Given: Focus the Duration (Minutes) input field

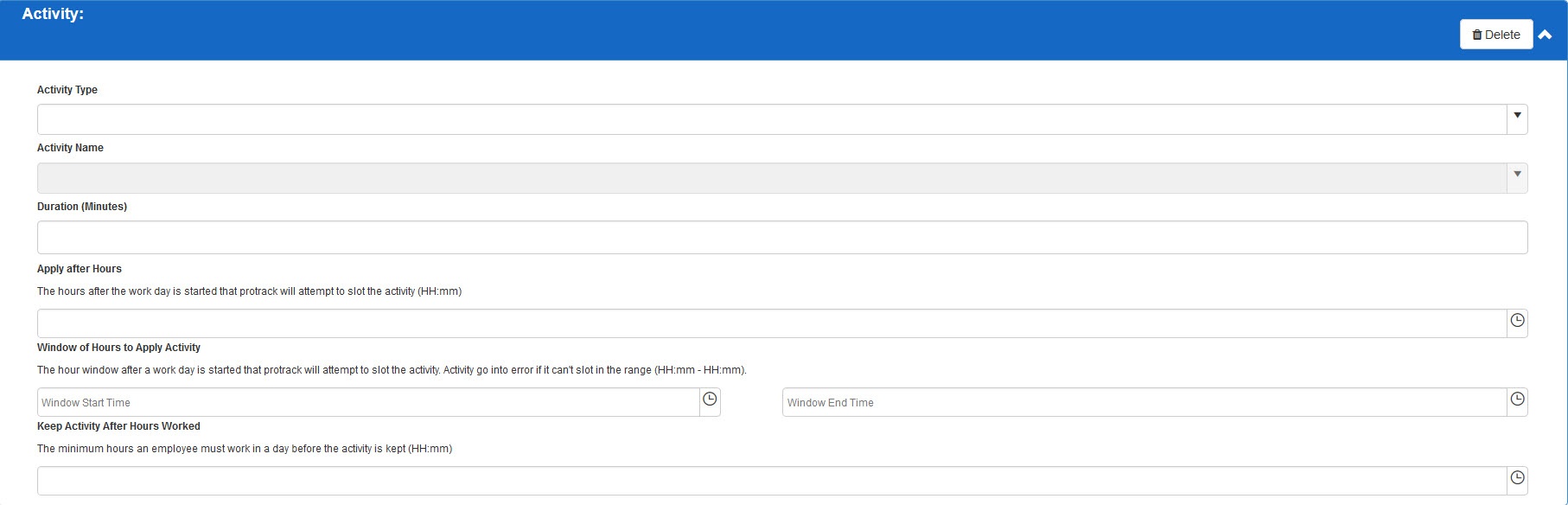Looking at the screenshot, I should 781,238.
